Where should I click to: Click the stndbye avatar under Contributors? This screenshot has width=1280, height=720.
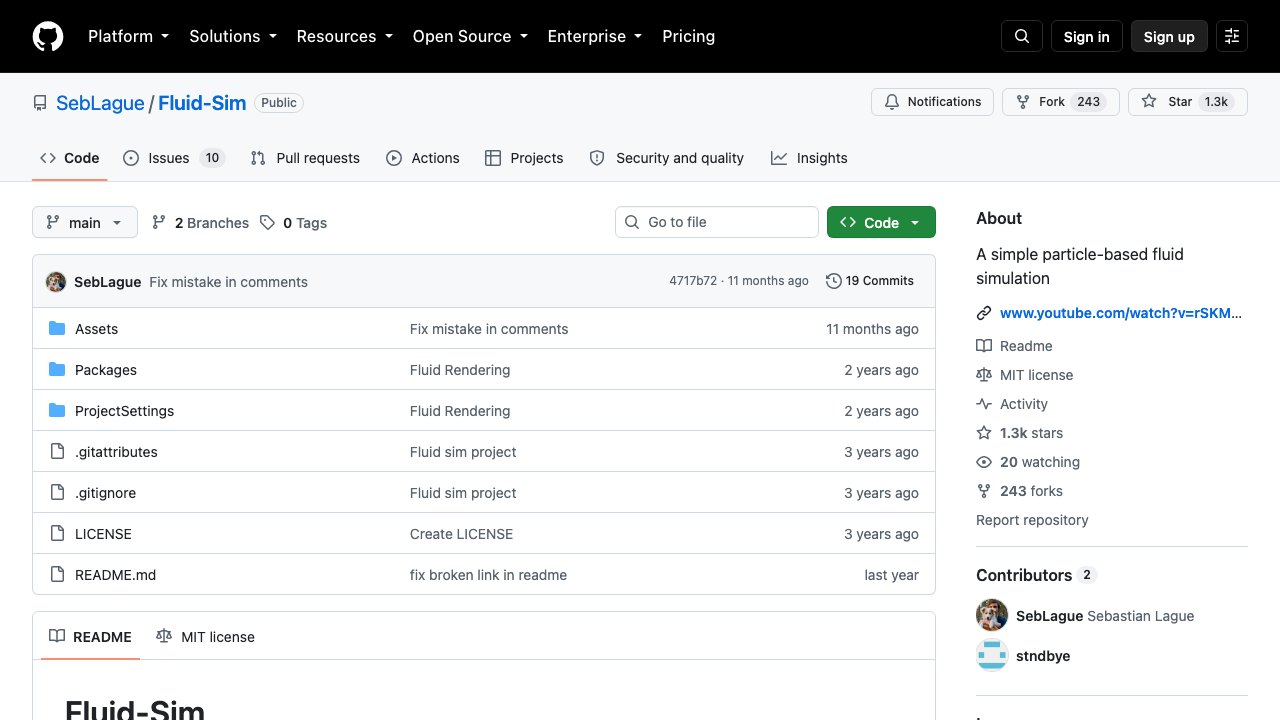(992, 655)
